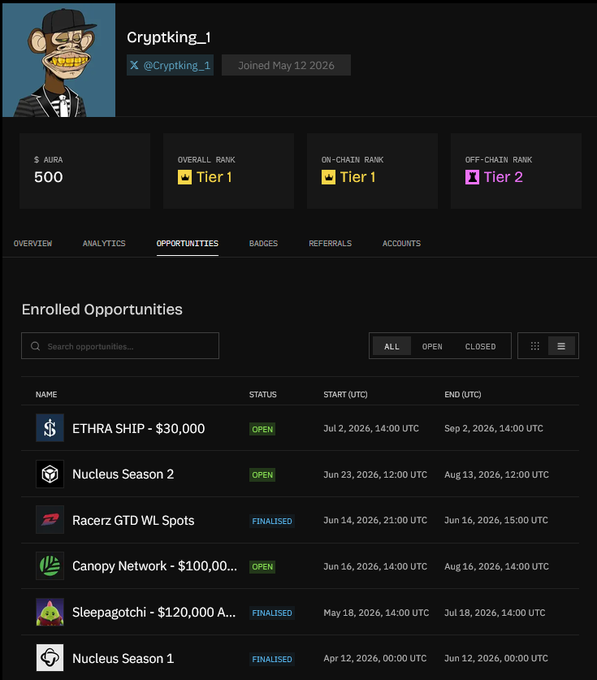Screen dimensions: 597x680
Task: Click the Canopy Network leaf icon
Action: [x=50, y=566]
